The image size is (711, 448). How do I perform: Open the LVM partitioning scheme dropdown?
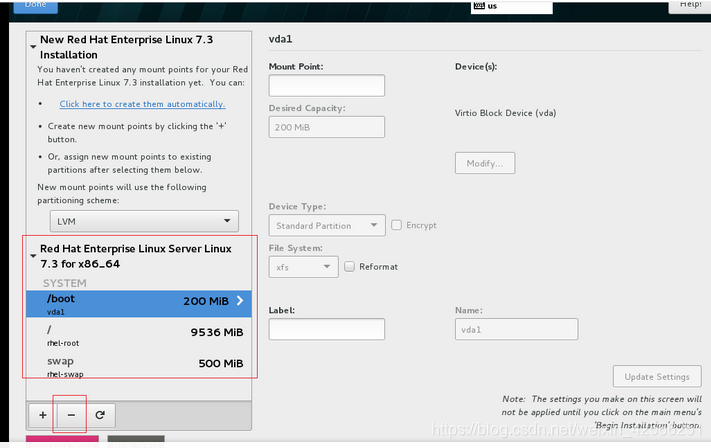pyautogui.click(x=144, y=221)
